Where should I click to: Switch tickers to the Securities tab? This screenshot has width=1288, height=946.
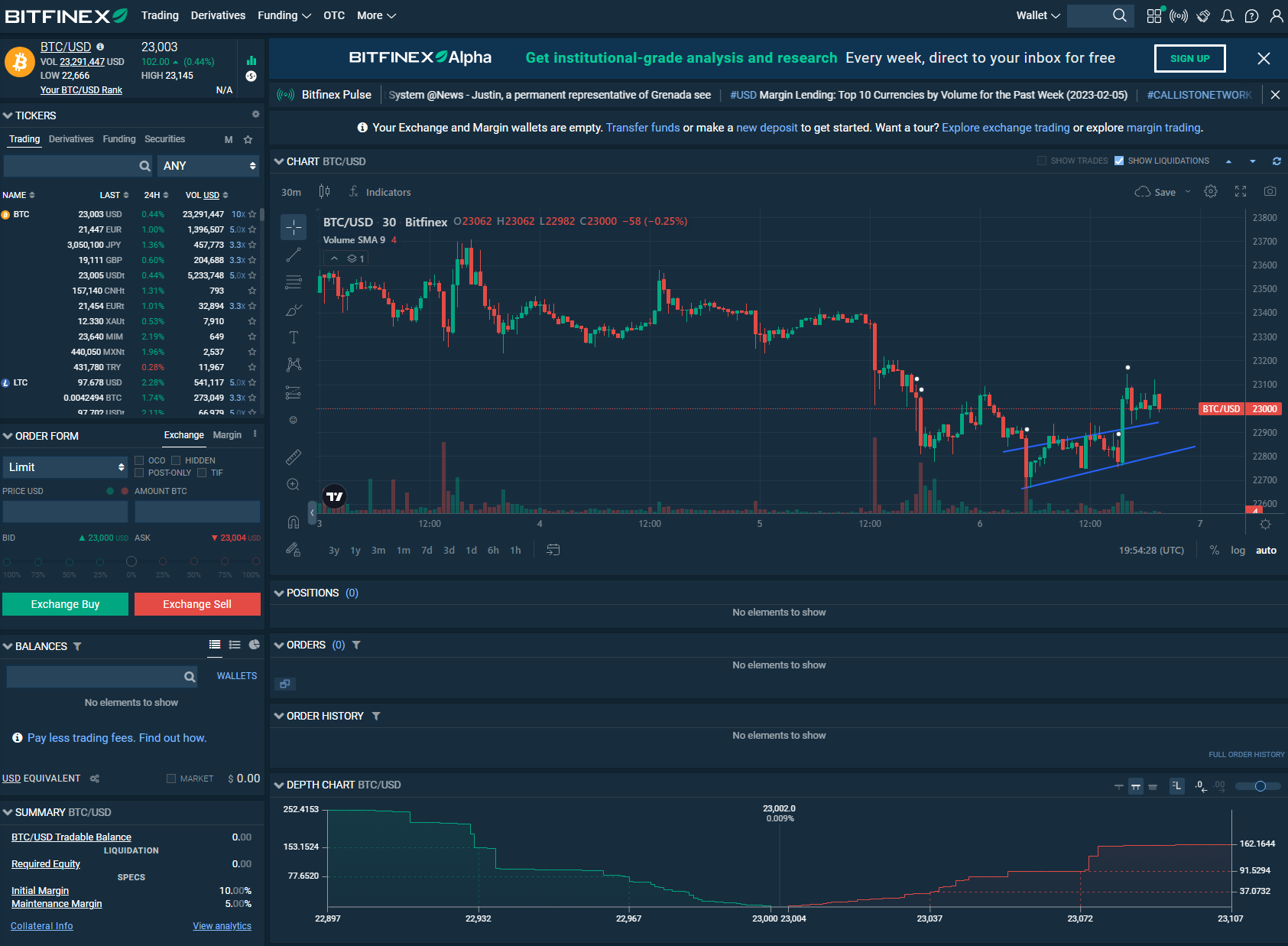[164, 139]
